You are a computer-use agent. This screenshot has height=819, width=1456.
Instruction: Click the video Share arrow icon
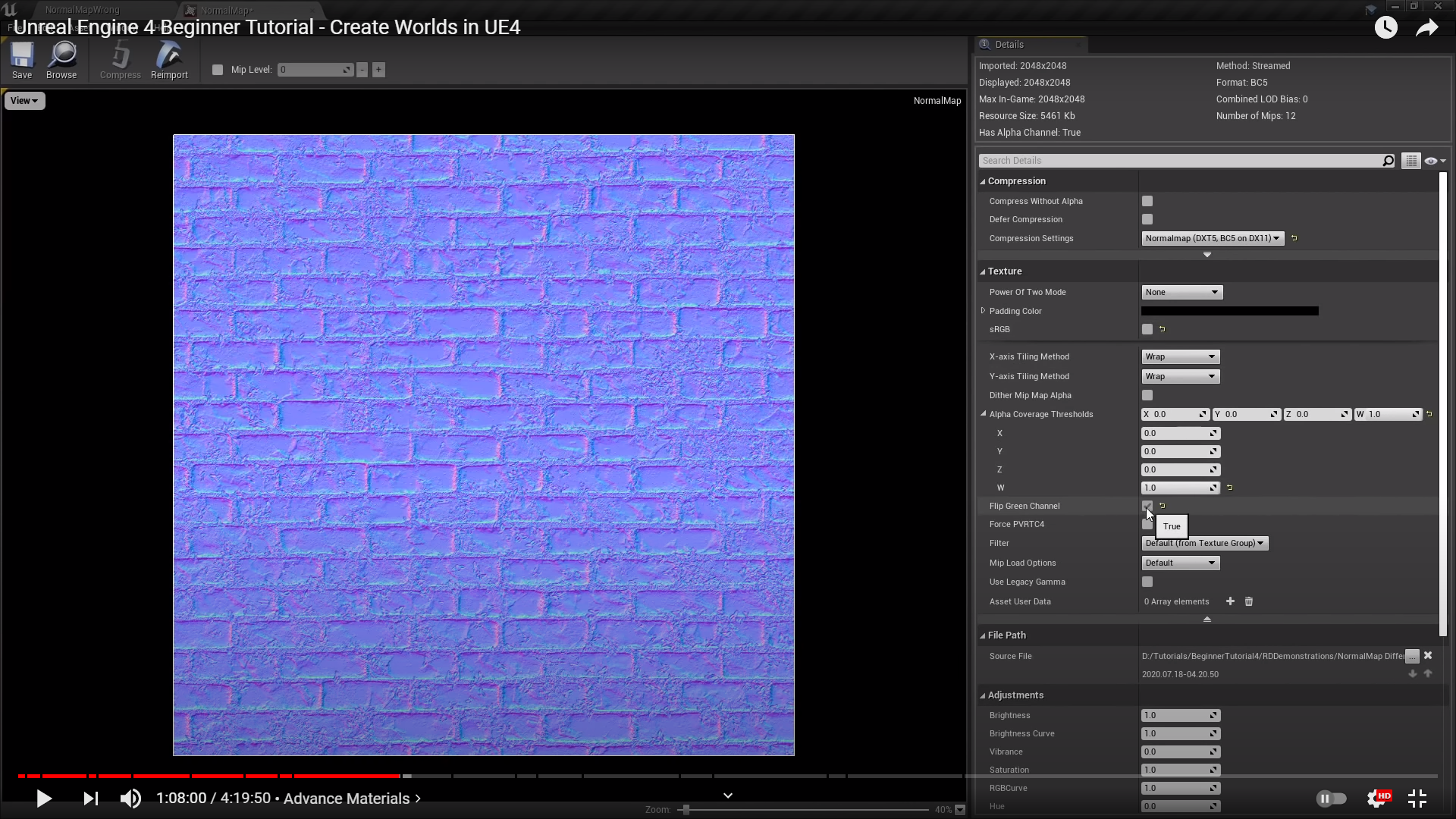click(x=1426, y=28)
